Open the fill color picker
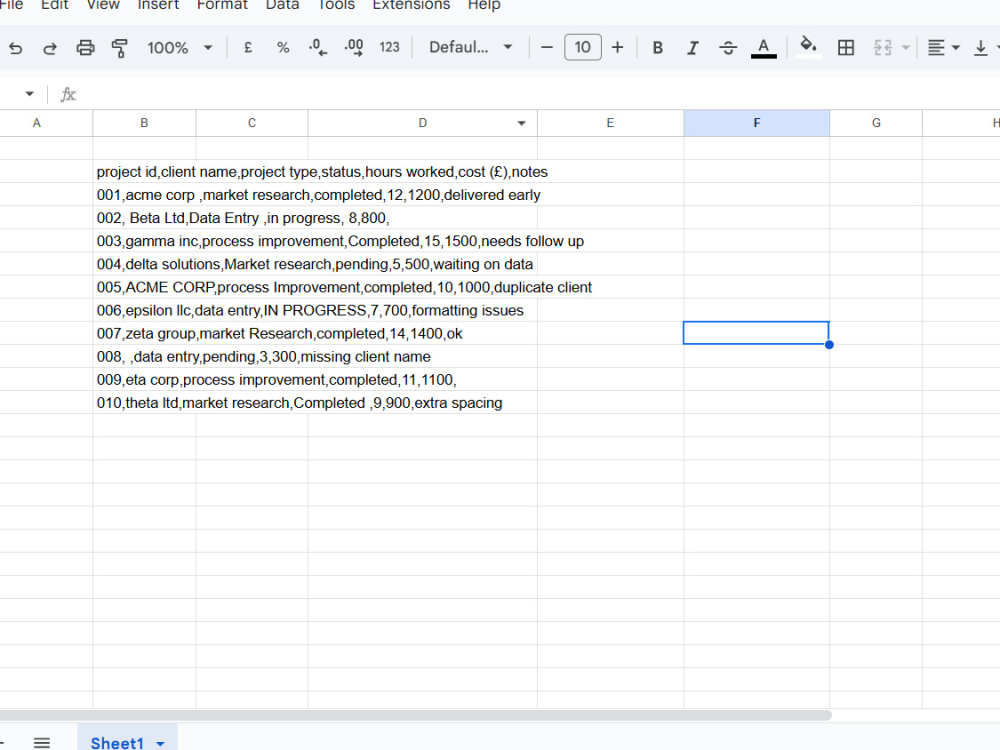This screenshot has width=1000, height=750. click(809, 48)
